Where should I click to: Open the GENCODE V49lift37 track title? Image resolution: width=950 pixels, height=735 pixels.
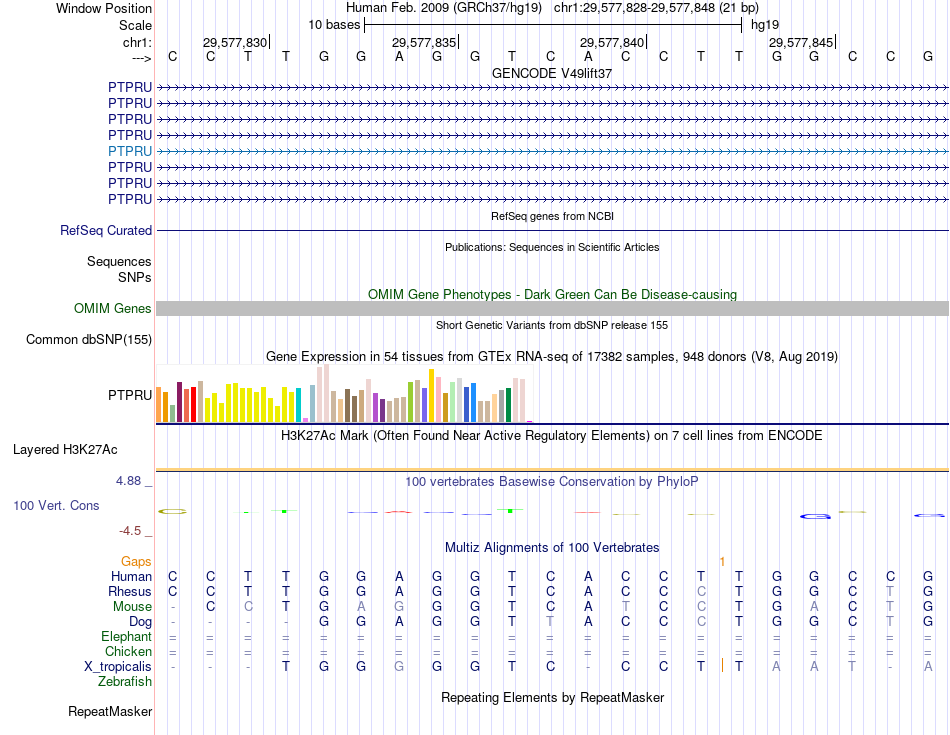pyautogui.click(x=552, y=73)
